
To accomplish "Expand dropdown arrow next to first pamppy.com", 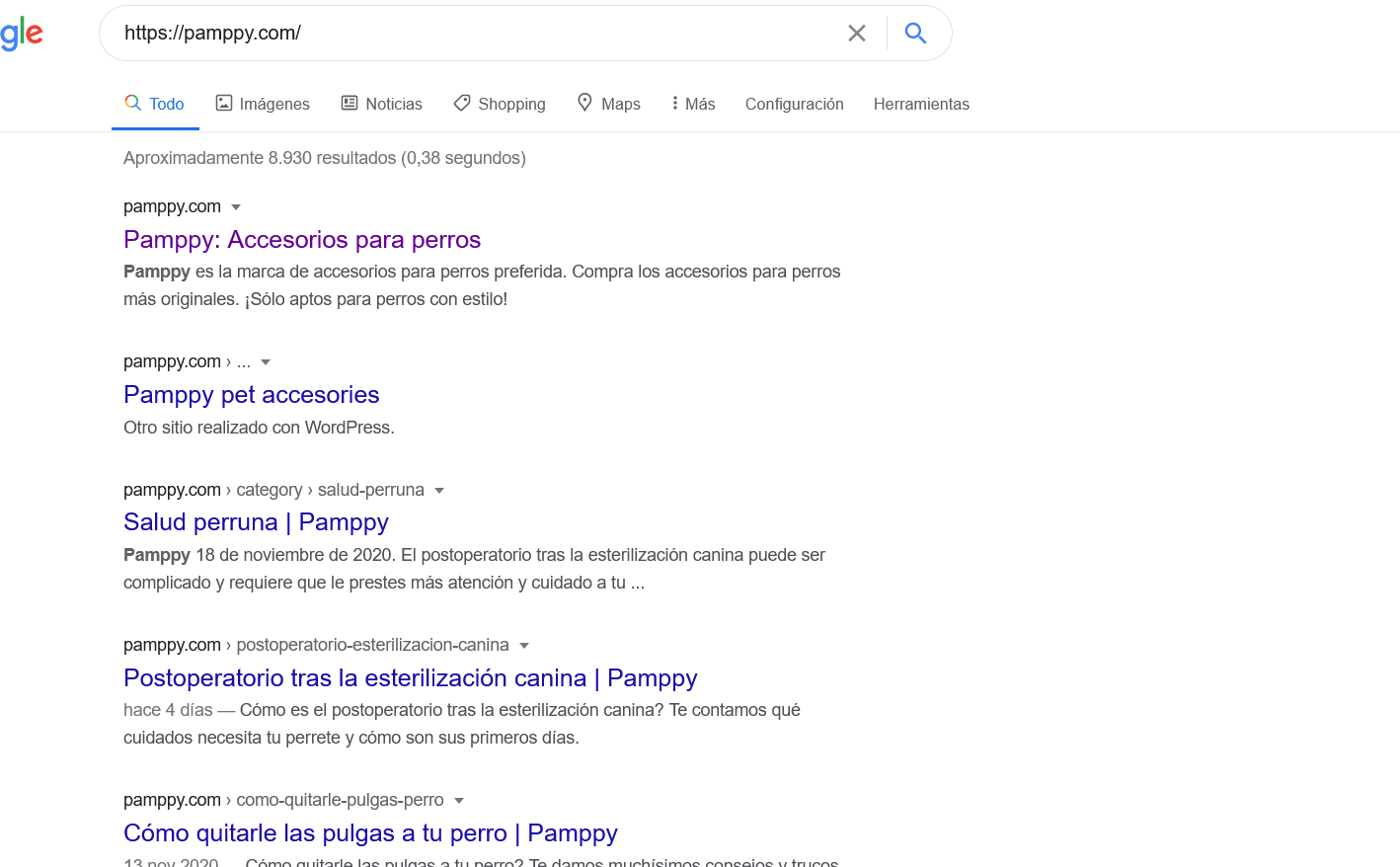I will coord(236,207).
